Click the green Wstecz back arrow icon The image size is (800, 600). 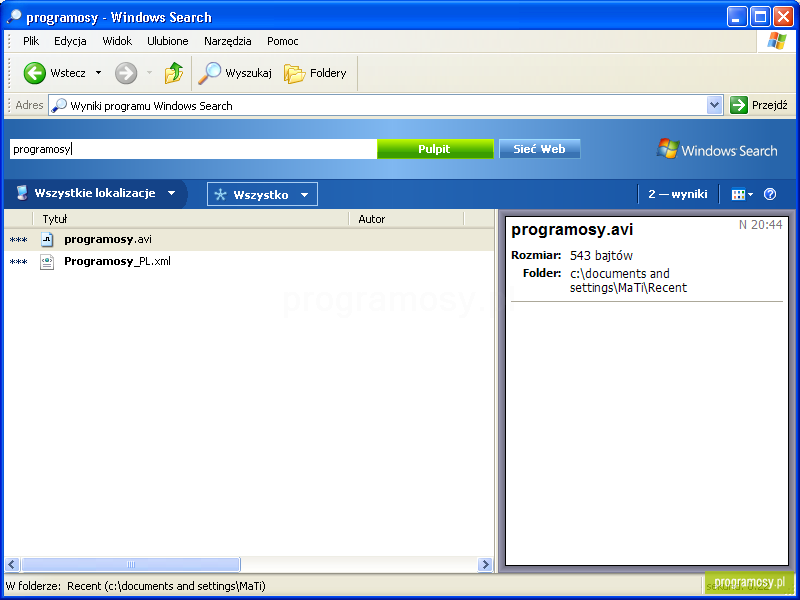35,73
